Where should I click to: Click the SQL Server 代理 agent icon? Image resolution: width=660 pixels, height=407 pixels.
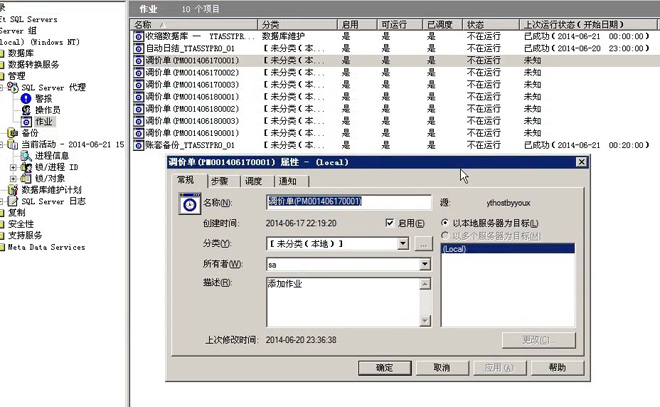point(13,88)
